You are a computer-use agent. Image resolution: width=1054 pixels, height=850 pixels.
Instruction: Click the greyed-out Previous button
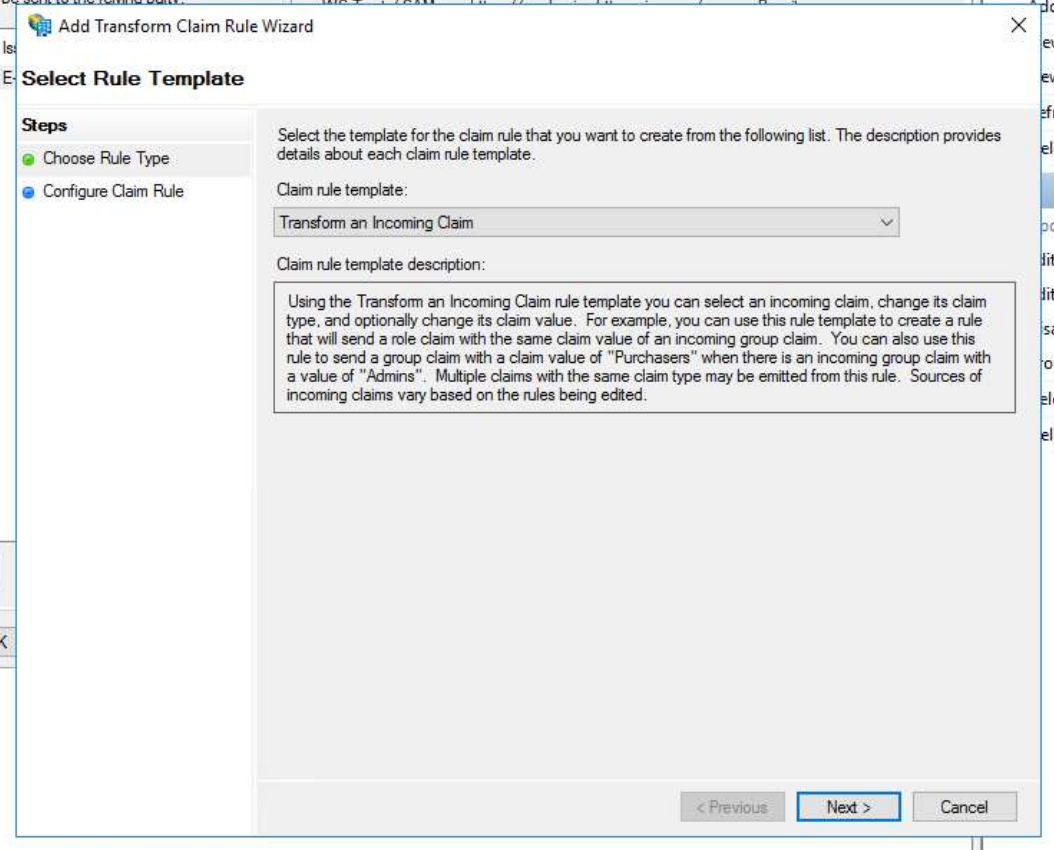click(x=731, y=807)
